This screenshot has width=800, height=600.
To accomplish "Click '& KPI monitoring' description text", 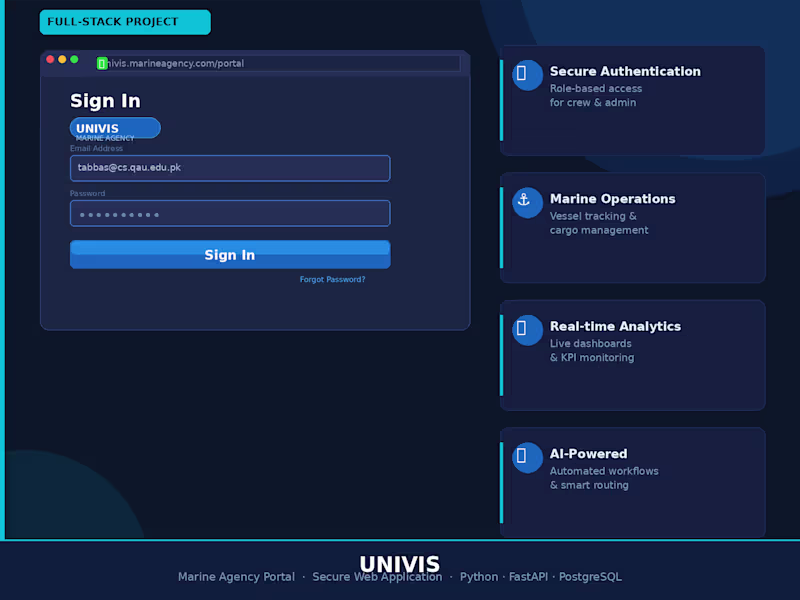I will pyautogui.click(x=592, y=358).
